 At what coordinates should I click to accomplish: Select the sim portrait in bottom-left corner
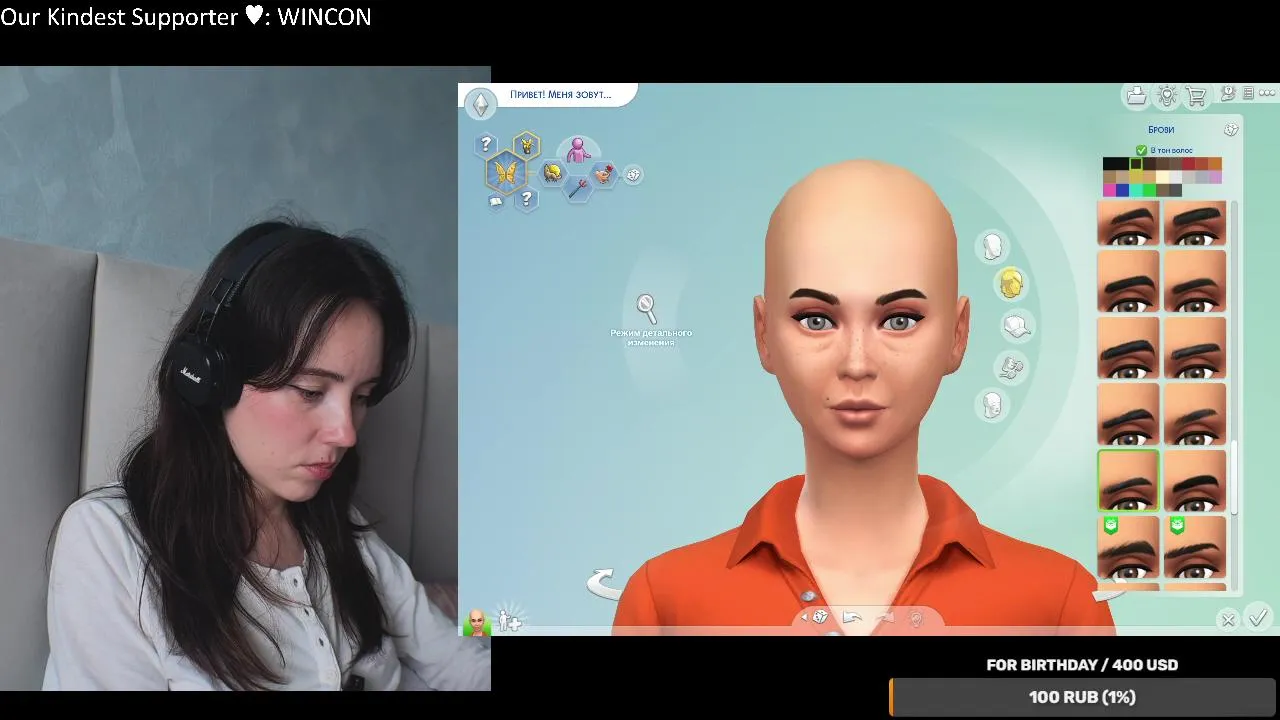pyautogui.click(x=477, y=622)
